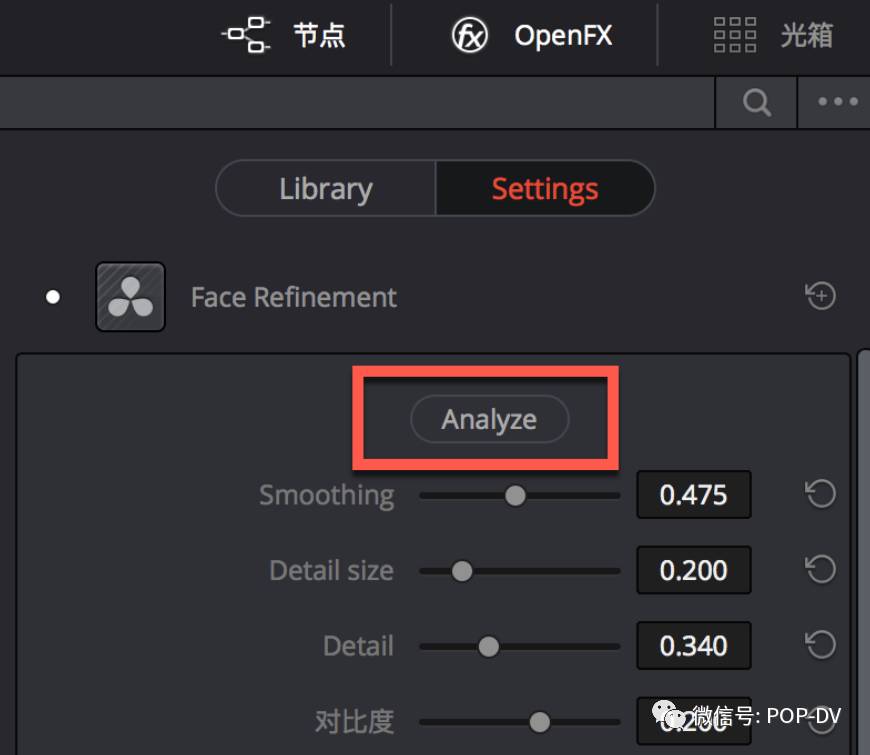
Task: Click the Smoothing slider handle
Action: point(515,495)
